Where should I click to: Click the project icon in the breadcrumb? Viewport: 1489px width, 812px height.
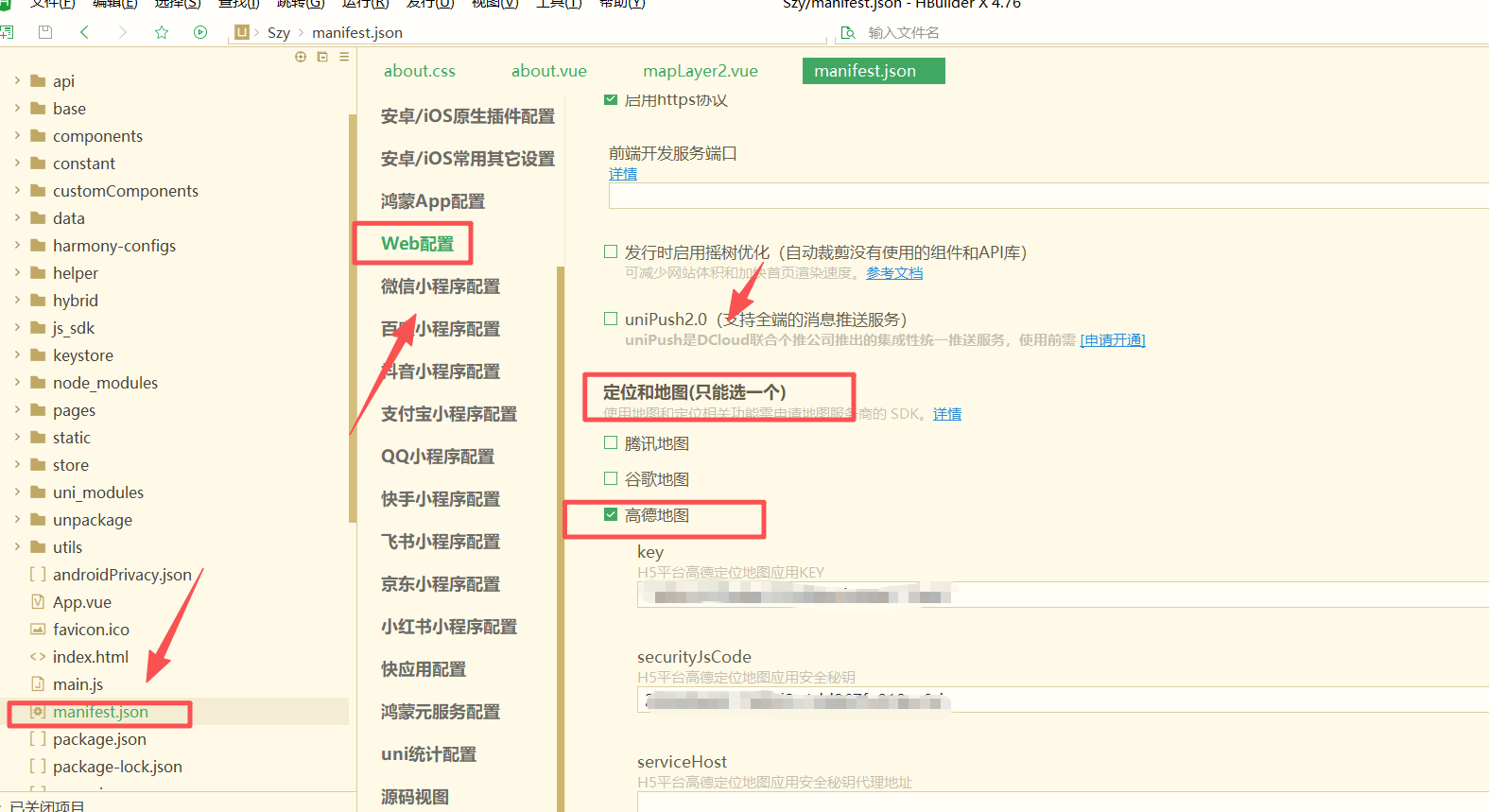(x=242, y=32)
